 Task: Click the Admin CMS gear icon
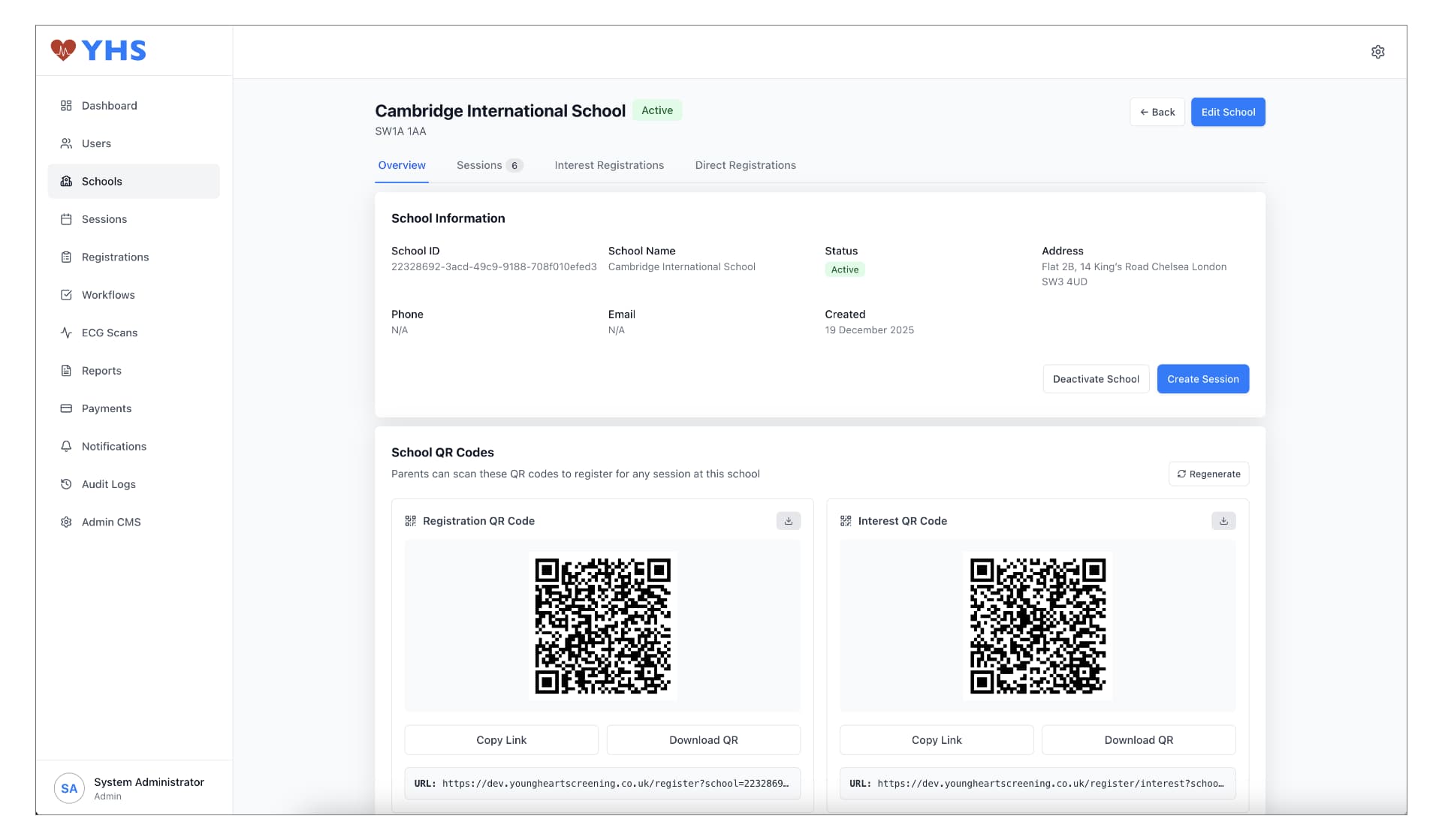tap(66, 522)
